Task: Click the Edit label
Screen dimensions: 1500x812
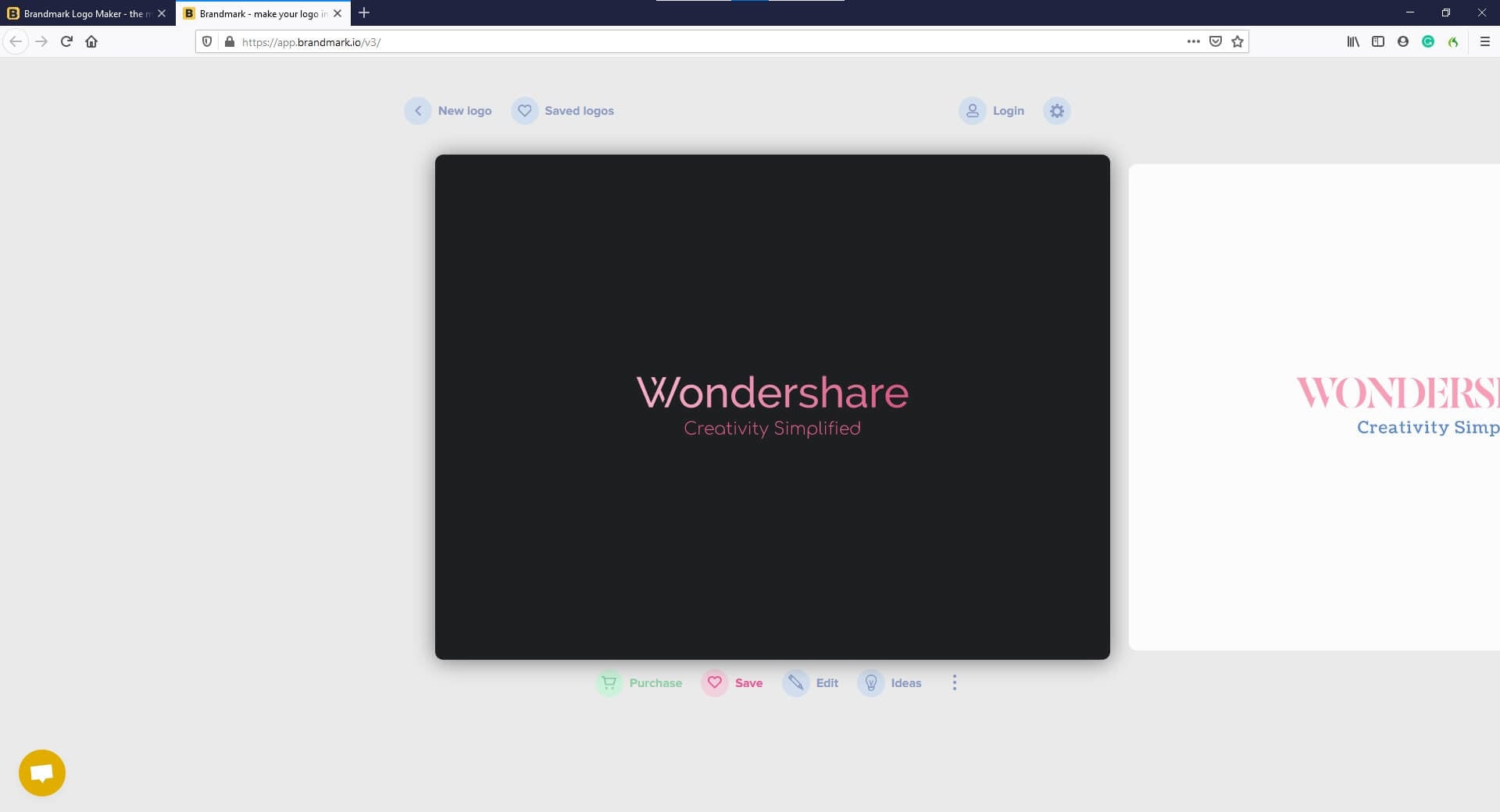Action: point(827,683)
